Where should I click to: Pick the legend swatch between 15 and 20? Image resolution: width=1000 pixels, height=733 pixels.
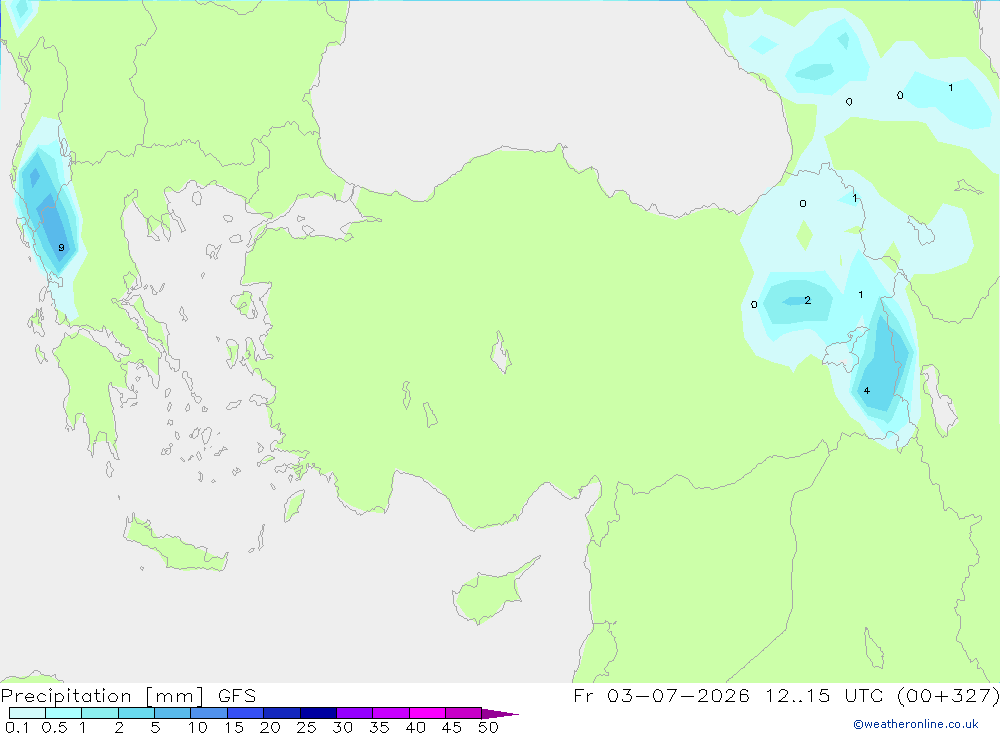(246, 713)
